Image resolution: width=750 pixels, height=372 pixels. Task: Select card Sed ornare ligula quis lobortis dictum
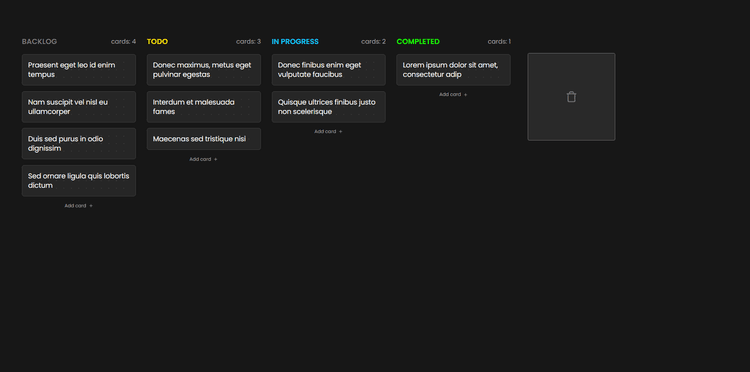(x=79, y=181)
